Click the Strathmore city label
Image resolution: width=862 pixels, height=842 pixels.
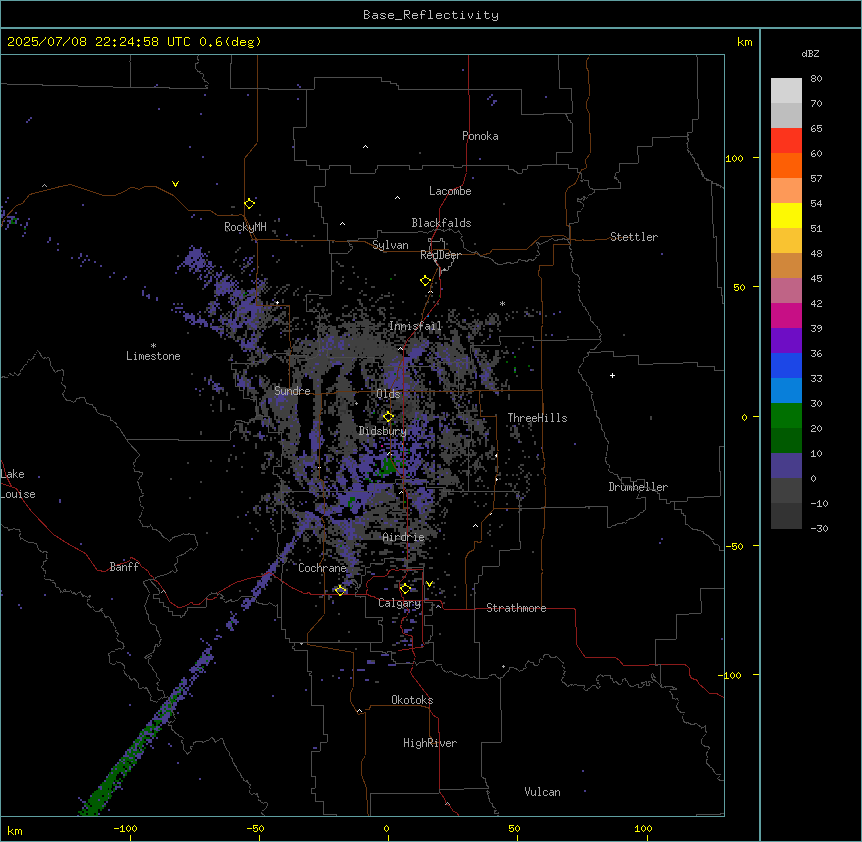point(516,608)
